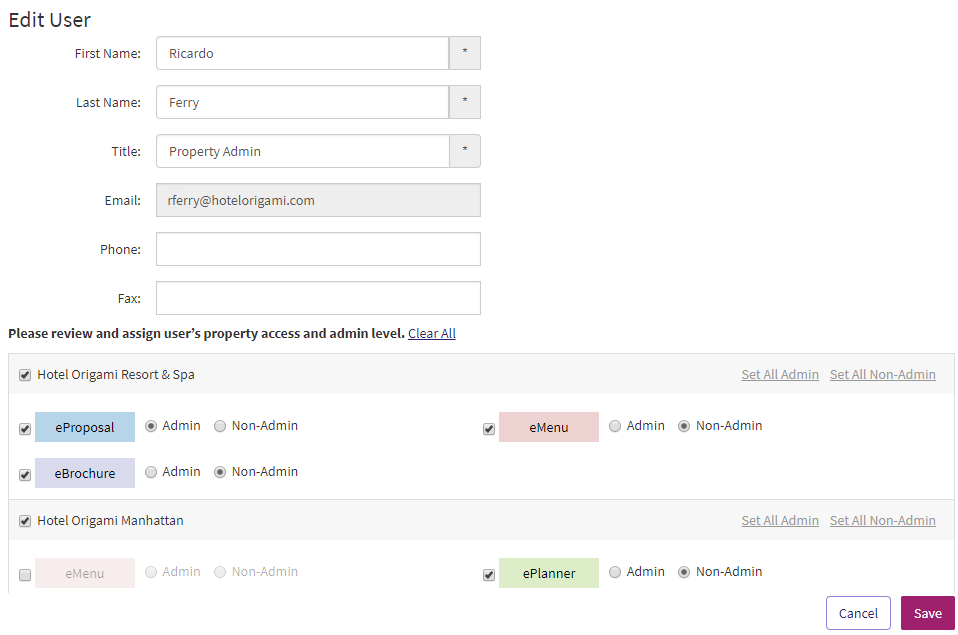Select Non-Admin for eBrochure
958x635 pixels.
220,472
